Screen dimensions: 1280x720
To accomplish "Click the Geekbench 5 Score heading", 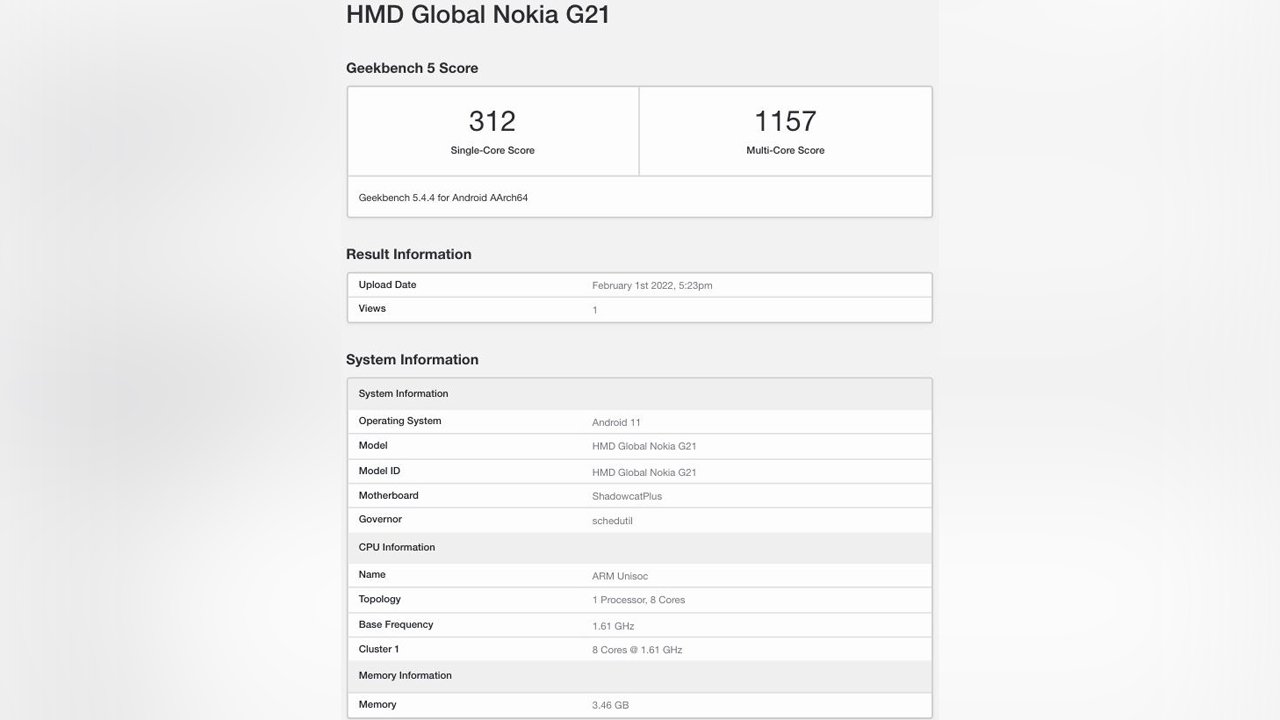I will coord(412,68).
